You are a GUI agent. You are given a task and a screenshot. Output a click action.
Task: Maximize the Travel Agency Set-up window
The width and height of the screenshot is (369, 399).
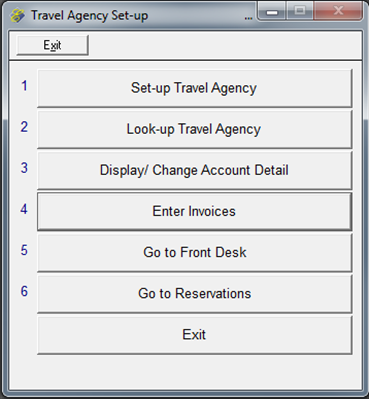point(300,11)
